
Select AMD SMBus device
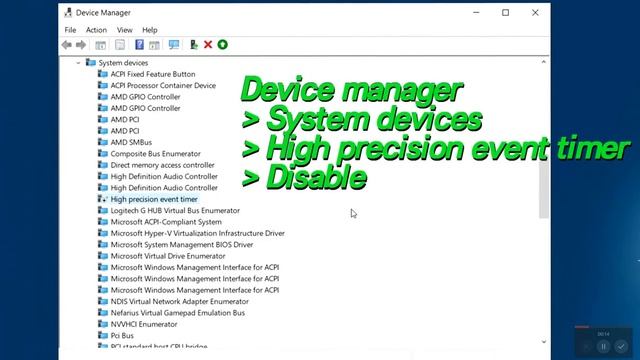click(131, 142)
